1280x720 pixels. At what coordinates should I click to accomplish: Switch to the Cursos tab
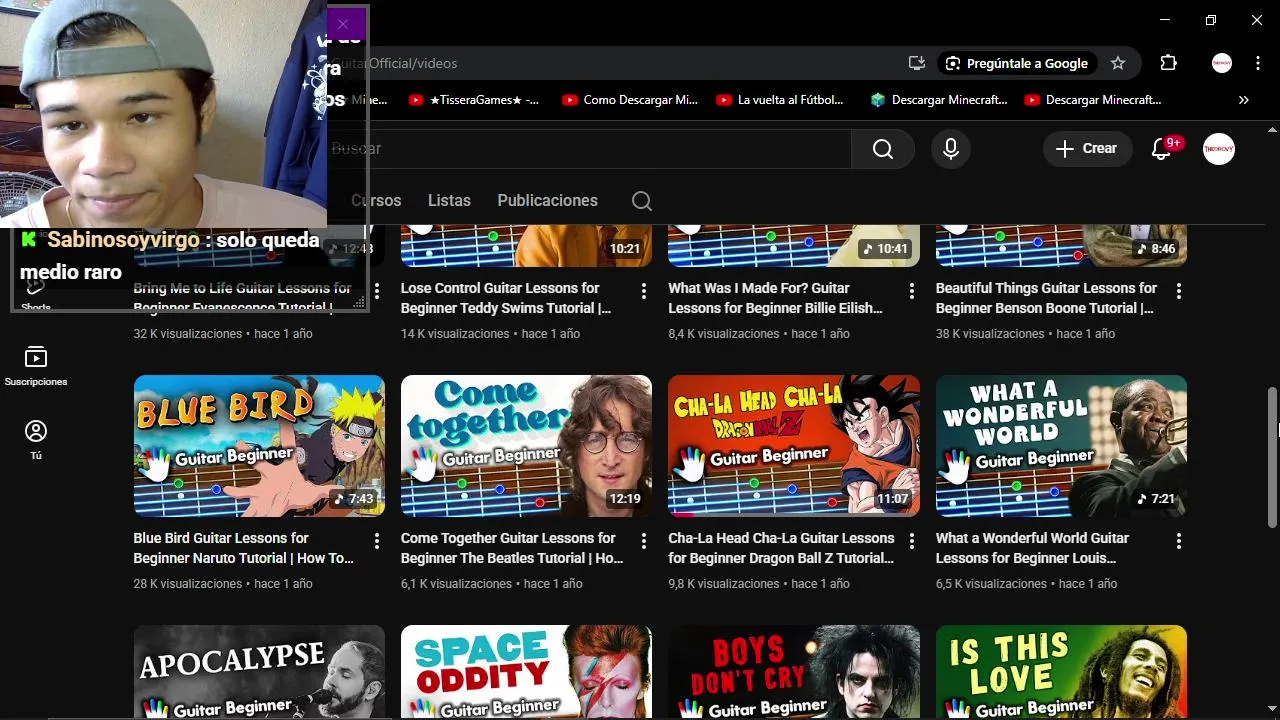376,201
